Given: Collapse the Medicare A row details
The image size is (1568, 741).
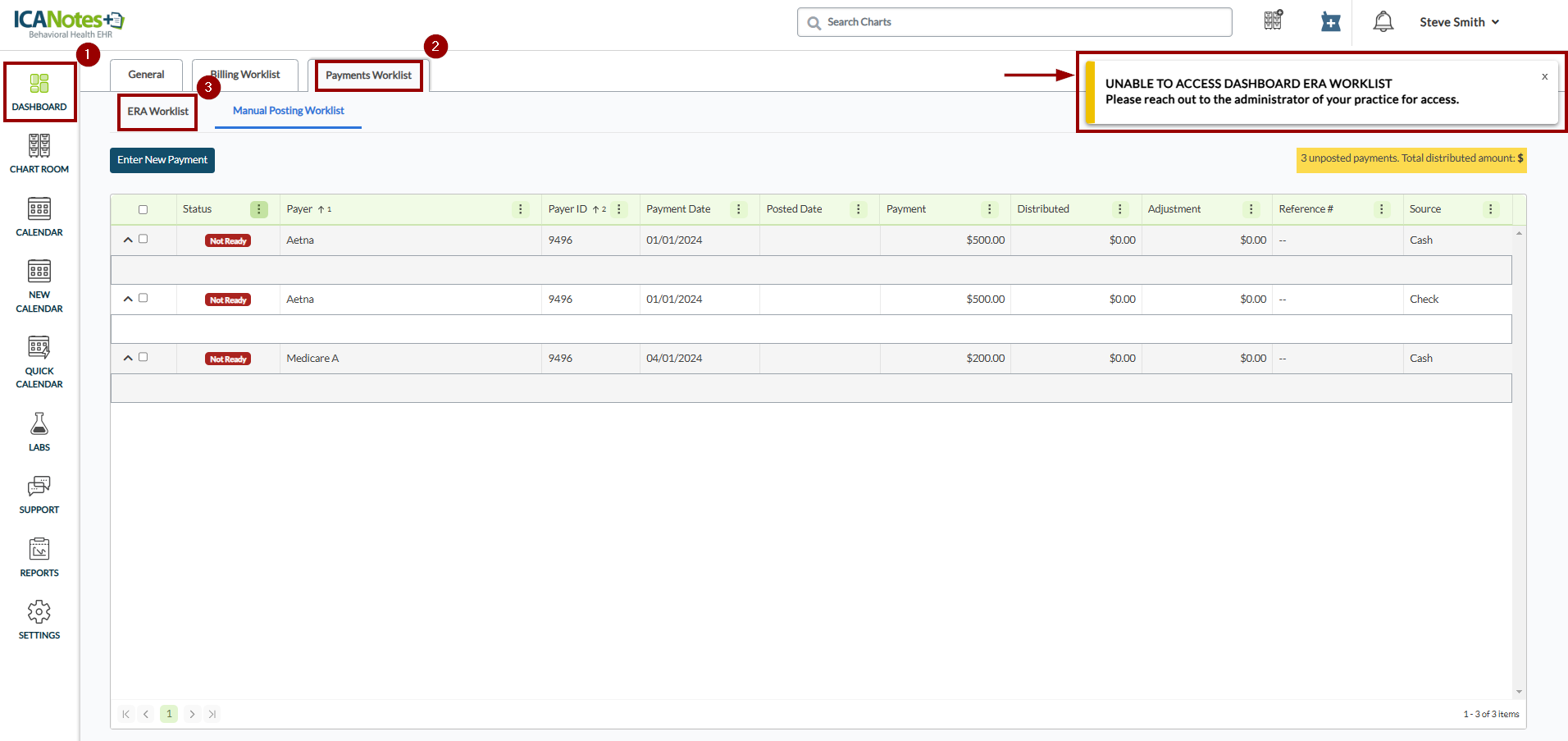Looking at the screenshot, I should click(128, 358).
